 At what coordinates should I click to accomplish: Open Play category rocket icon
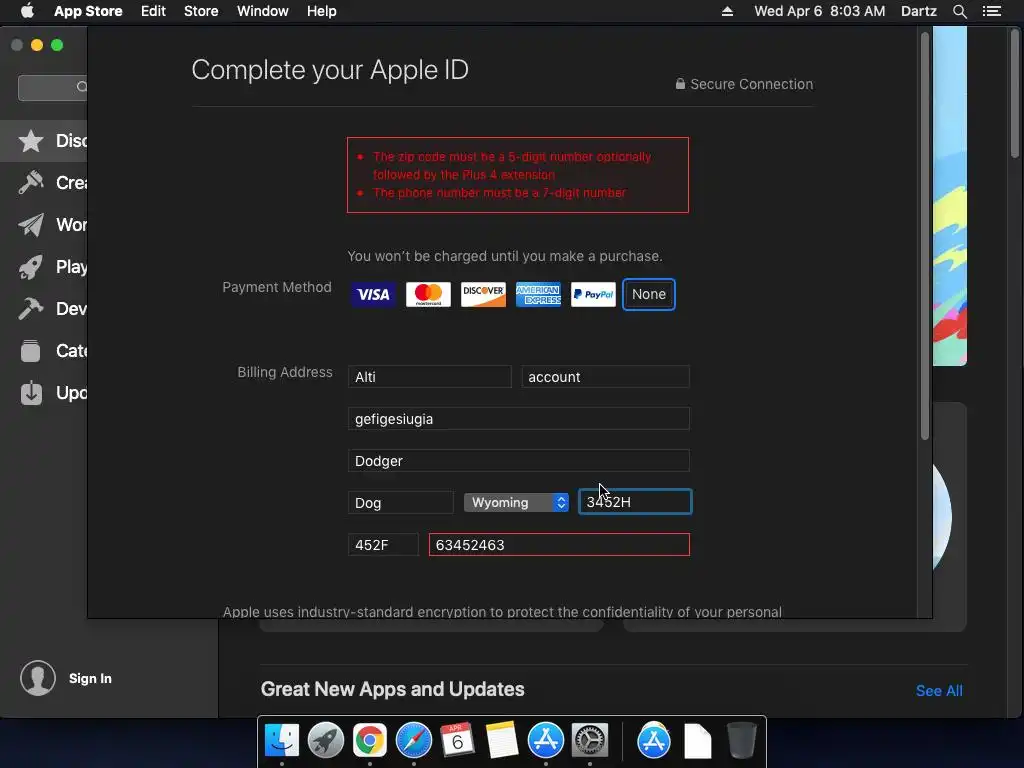click(x=31, y=266)
